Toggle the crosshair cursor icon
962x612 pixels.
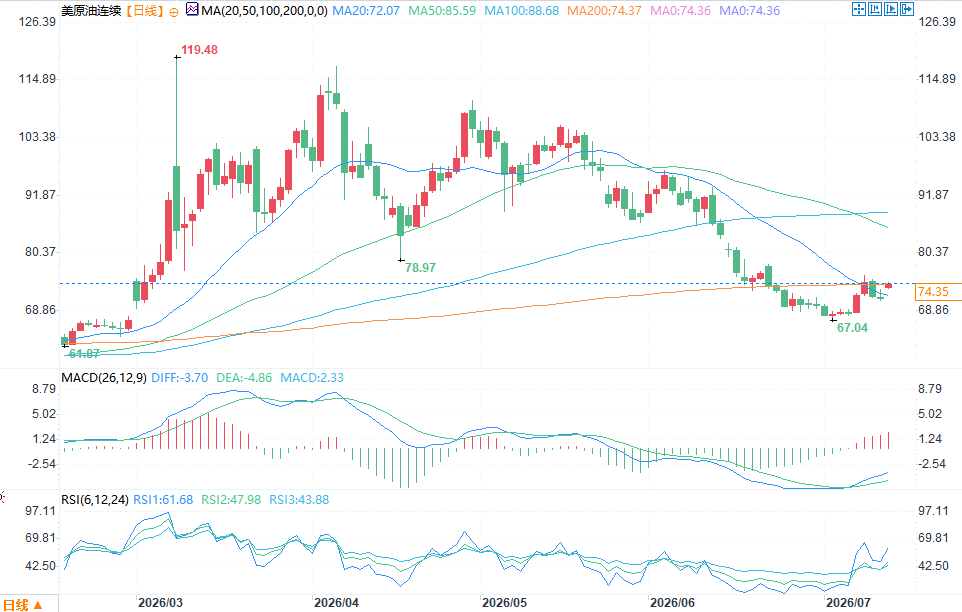(x=859, y=9)
